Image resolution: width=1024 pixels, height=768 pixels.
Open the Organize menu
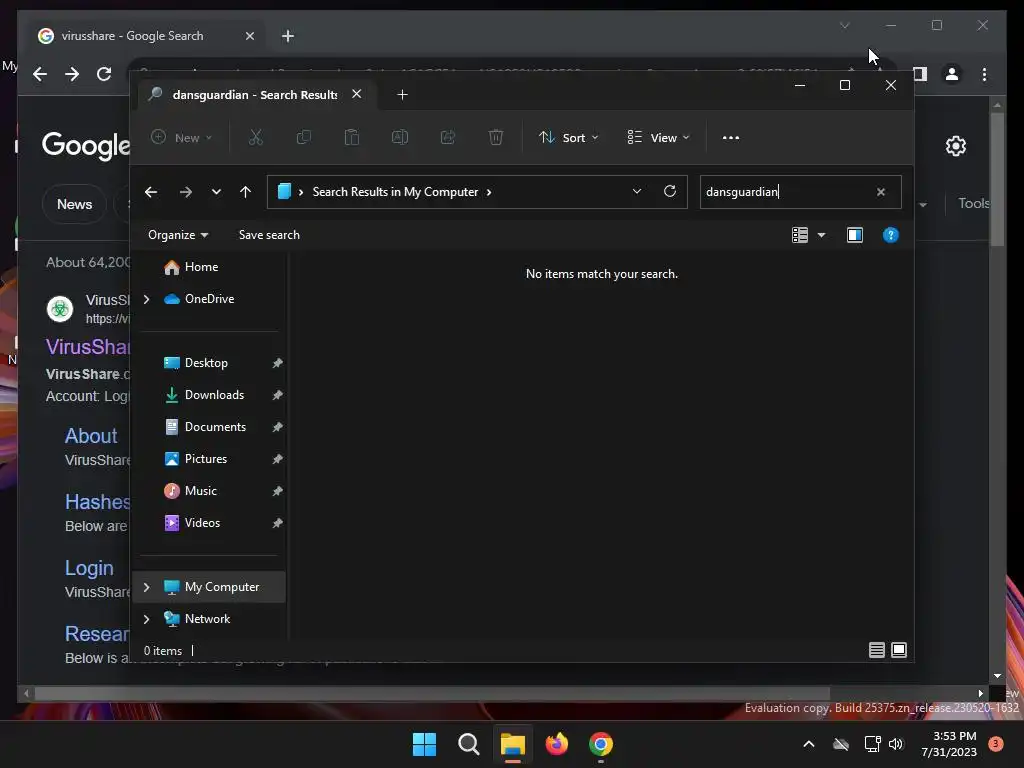178,235
